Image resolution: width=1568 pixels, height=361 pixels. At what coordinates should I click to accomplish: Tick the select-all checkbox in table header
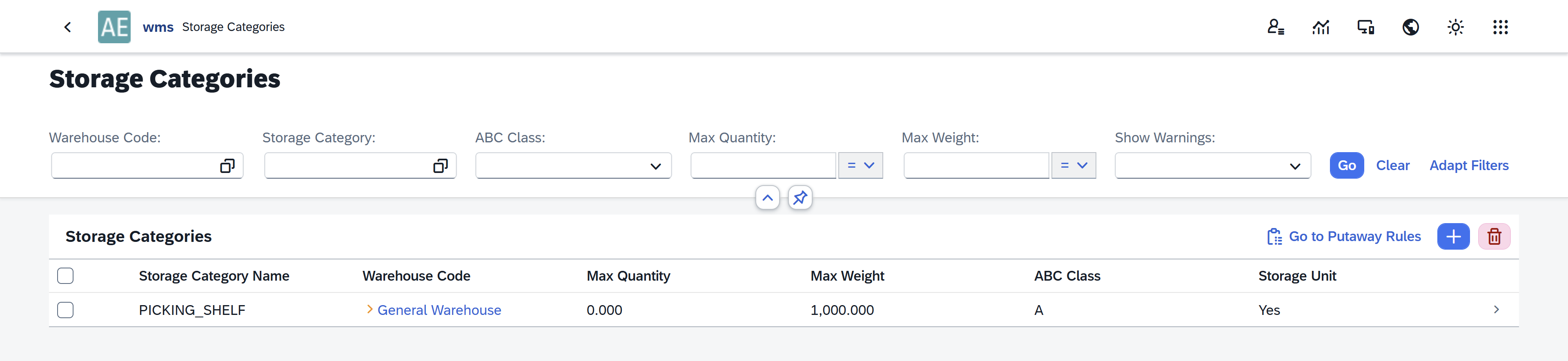tap(65, 276)
